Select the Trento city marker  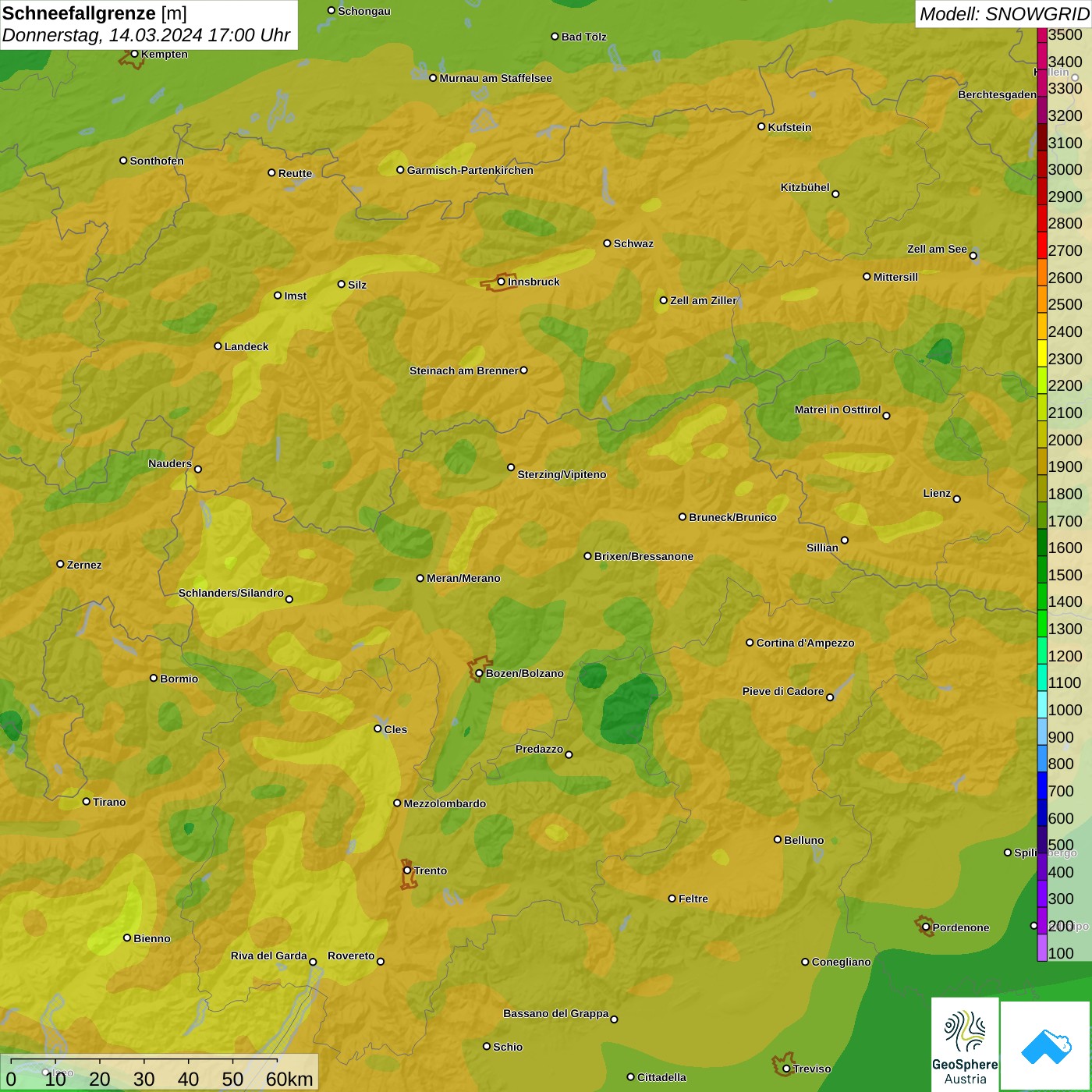tap(407, 870)
